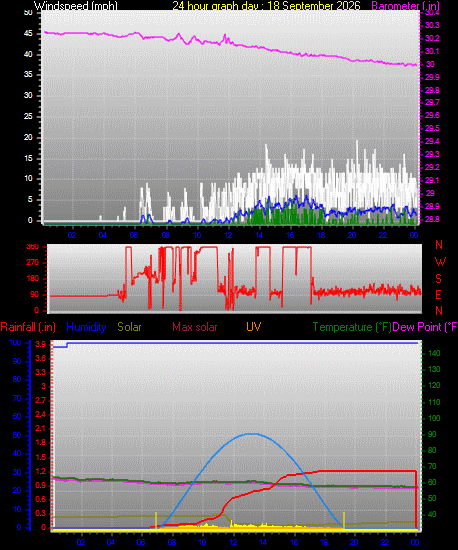Click hour 06 below the windspeed chart
The width and height of the screenshot is (458, 550).
(x=134, y=235)
